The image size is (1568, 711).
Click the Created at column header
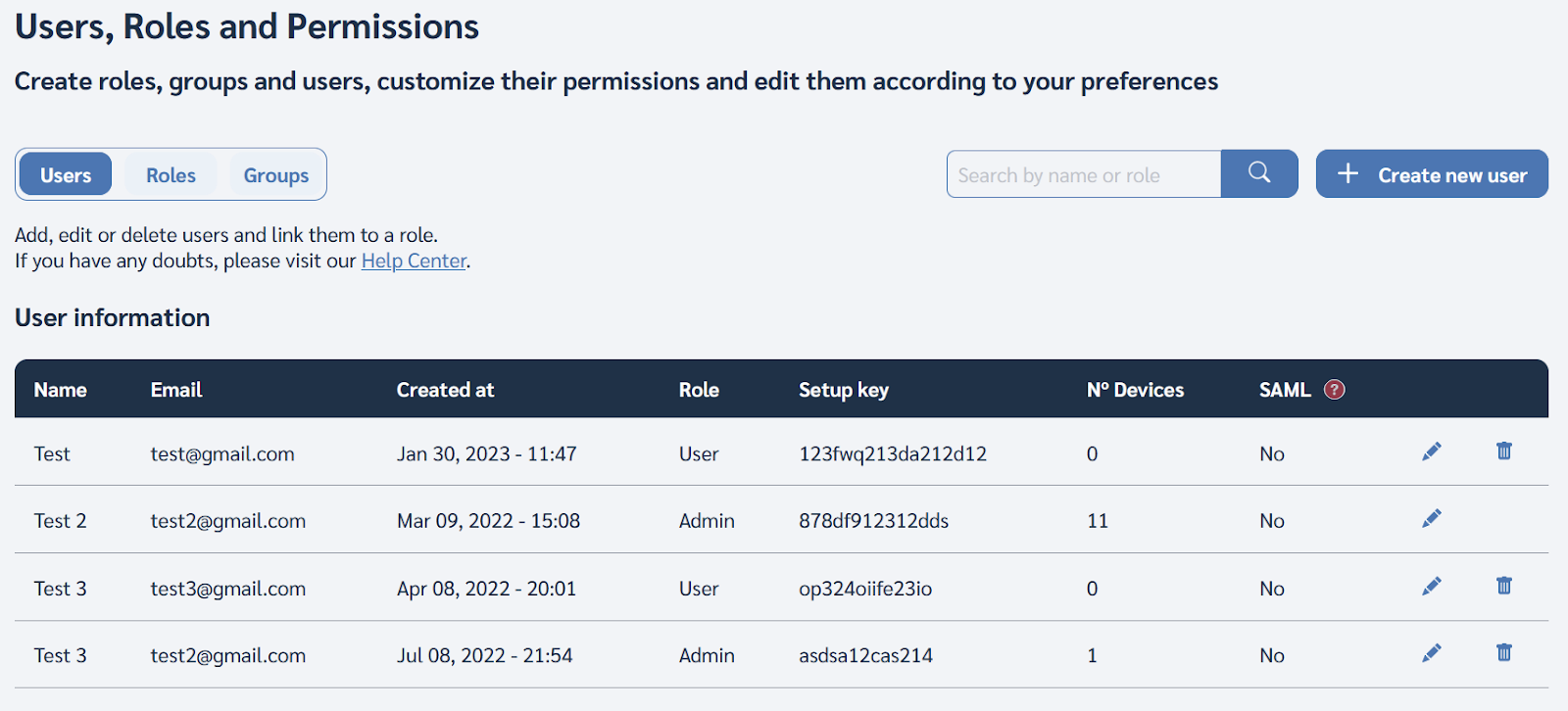coord(445,390)
